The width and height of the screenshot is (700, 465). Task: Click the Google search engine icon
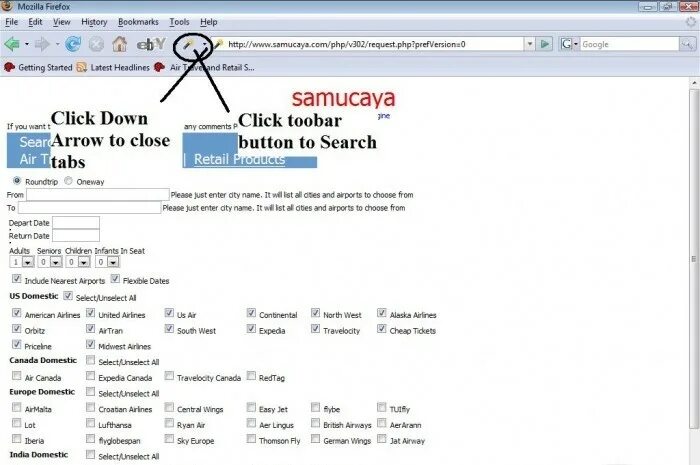pyautogui.click(x=566, y=44)
